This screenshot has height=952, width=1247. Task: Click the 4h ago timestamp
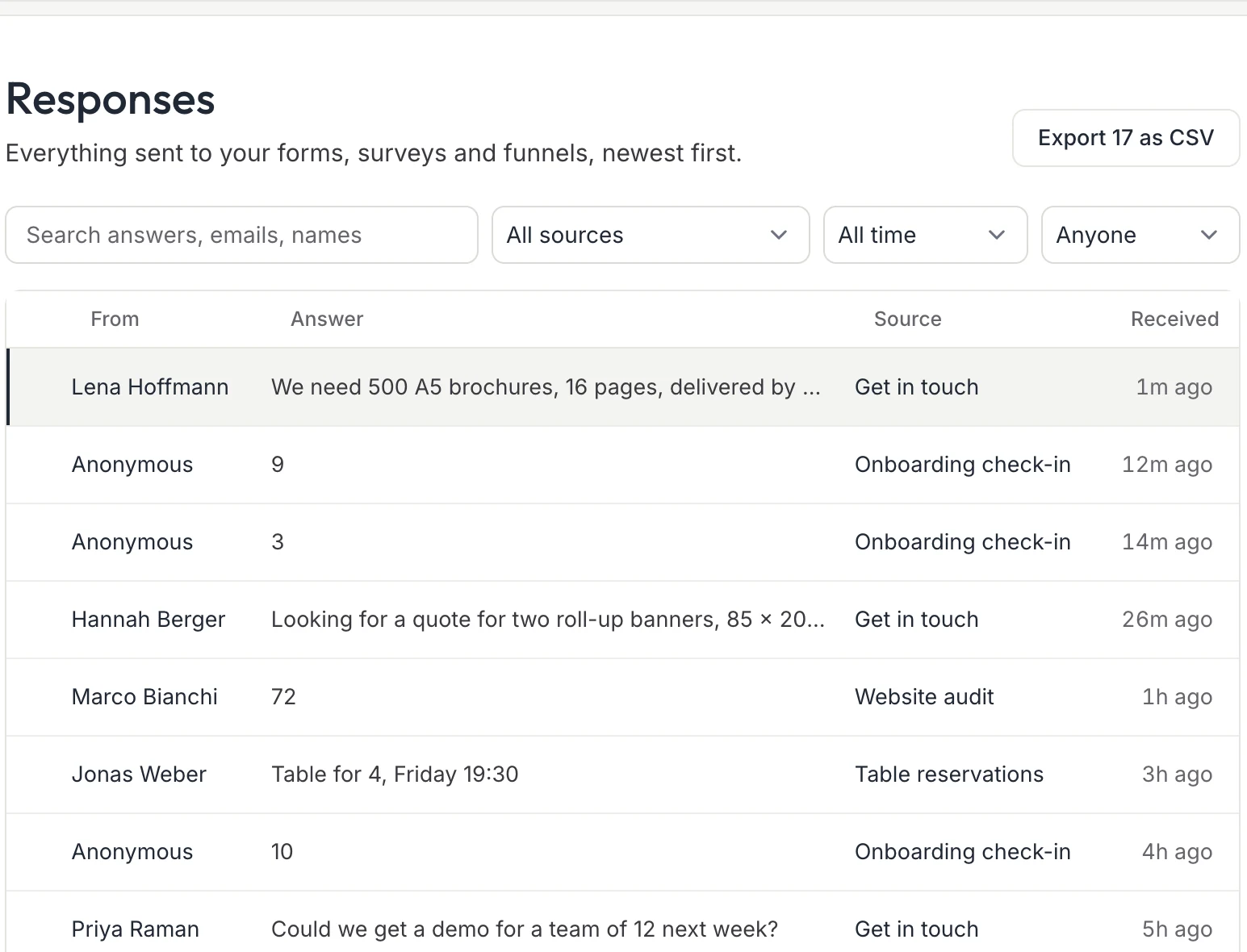tap(1178, 852)
